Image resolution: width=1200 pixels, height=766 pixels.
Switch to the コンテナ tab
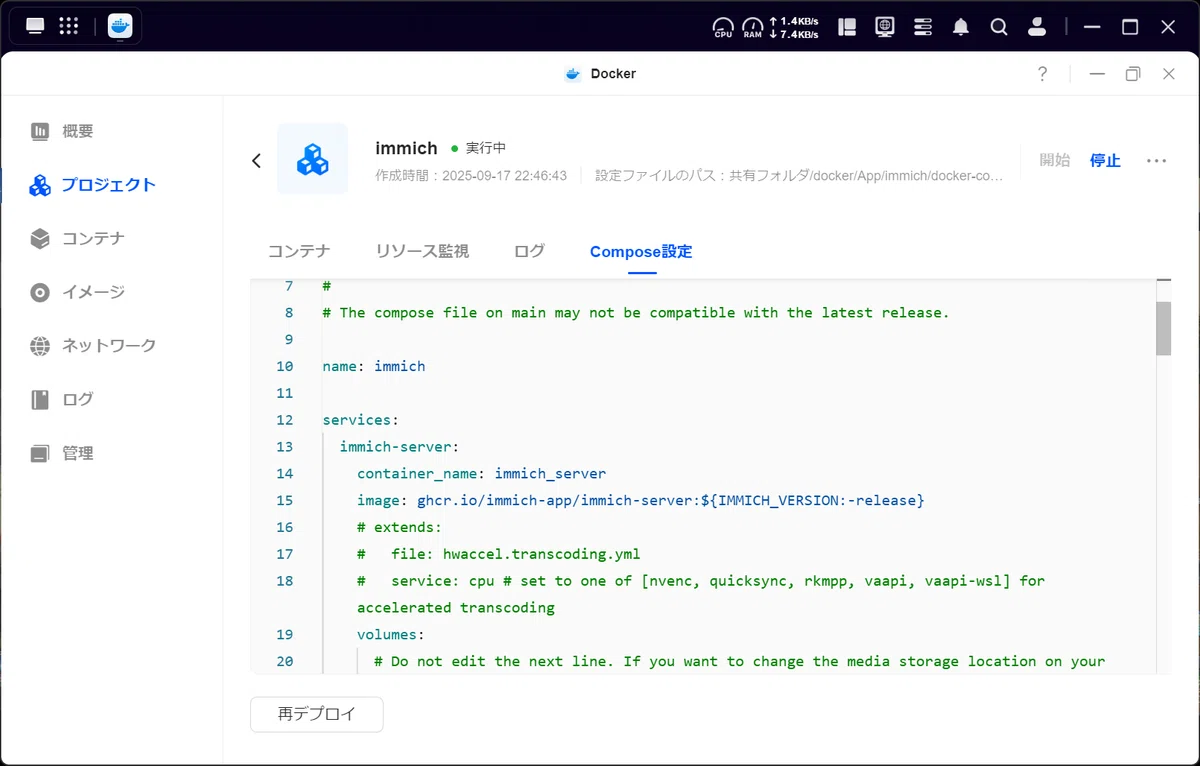pyautogui.click(x=299, y=252)
